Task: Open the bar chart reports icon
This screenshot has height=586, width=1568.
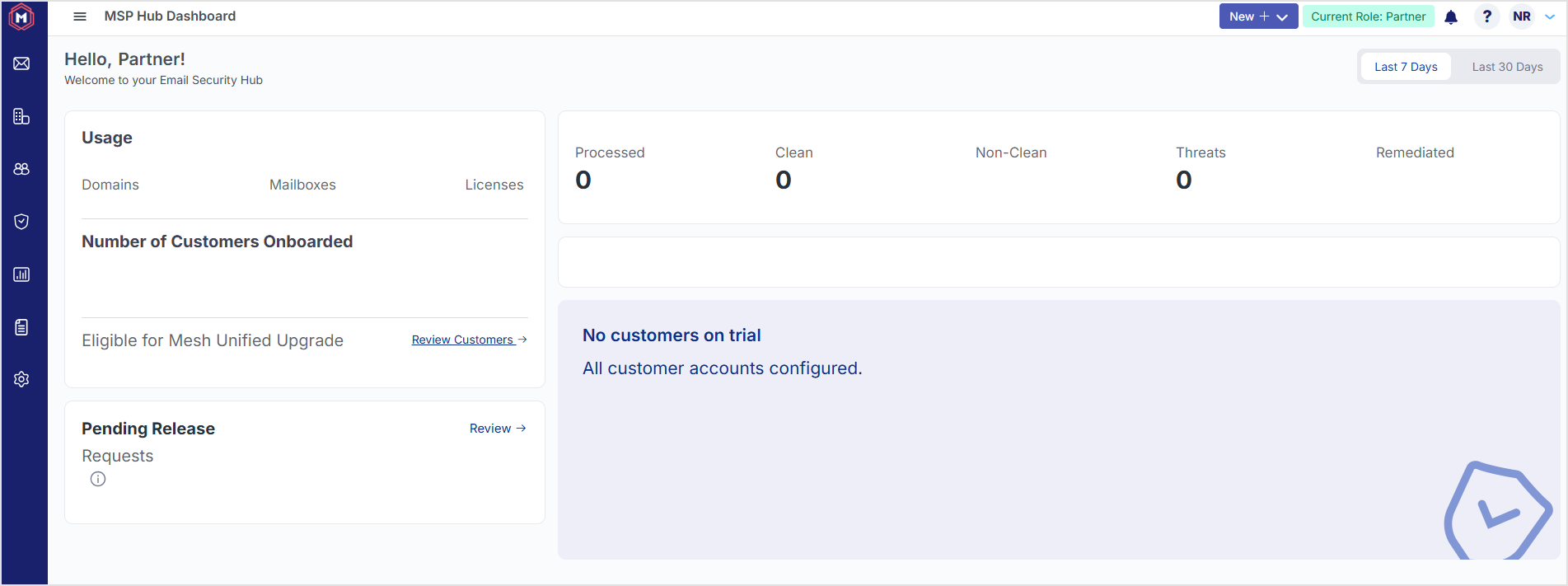Action: [x=21, y=274]
